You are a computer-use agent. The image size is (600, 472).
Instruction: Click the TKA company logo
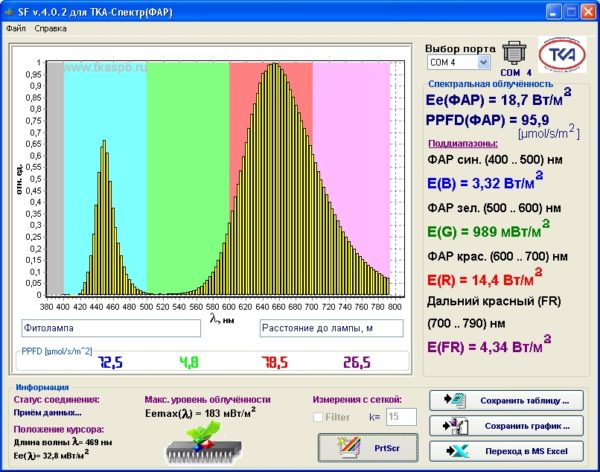562,55
